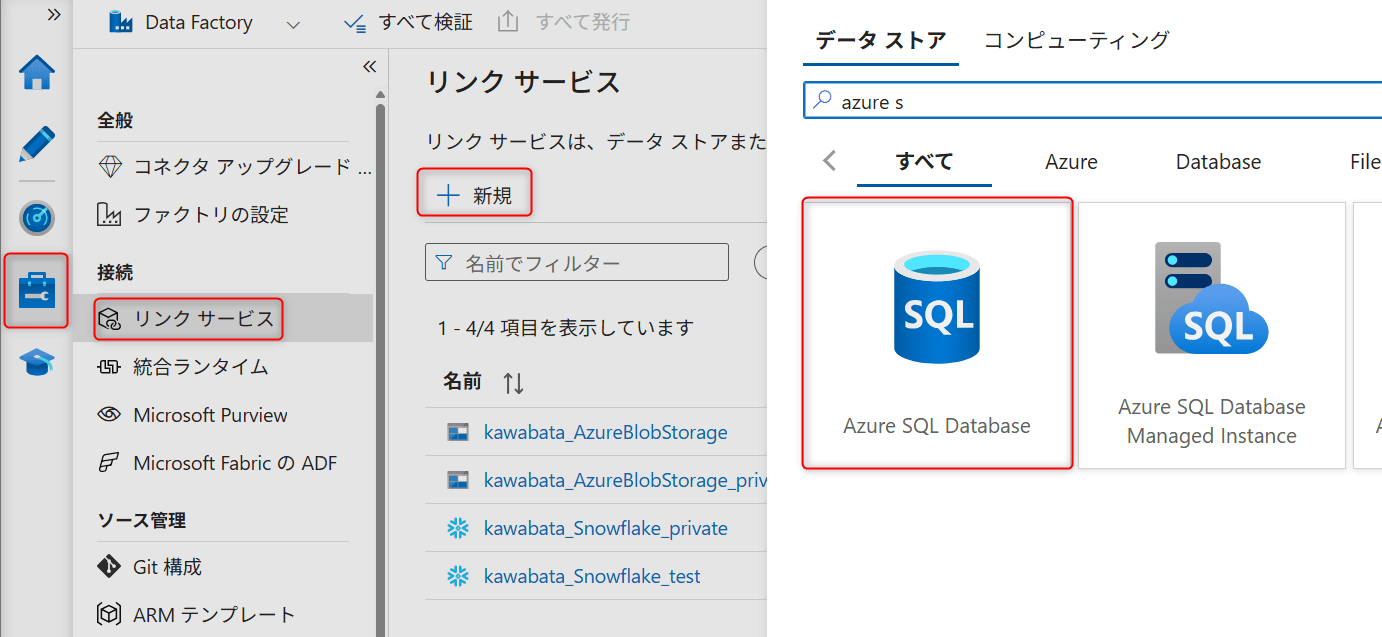Open kawabata_AzureBlobStorage_priv linked service

[x=625, y=481]
